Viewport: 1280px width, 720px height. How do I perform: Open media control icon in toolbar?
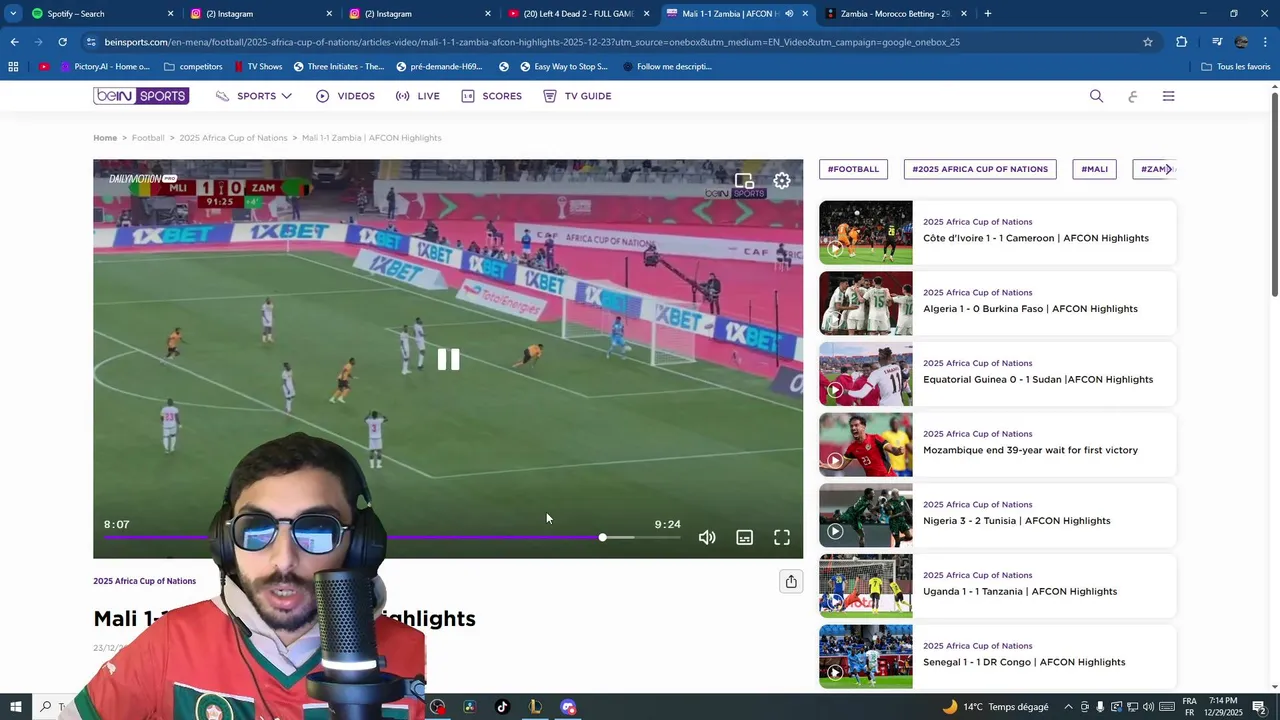click(x=1217, y=42)
